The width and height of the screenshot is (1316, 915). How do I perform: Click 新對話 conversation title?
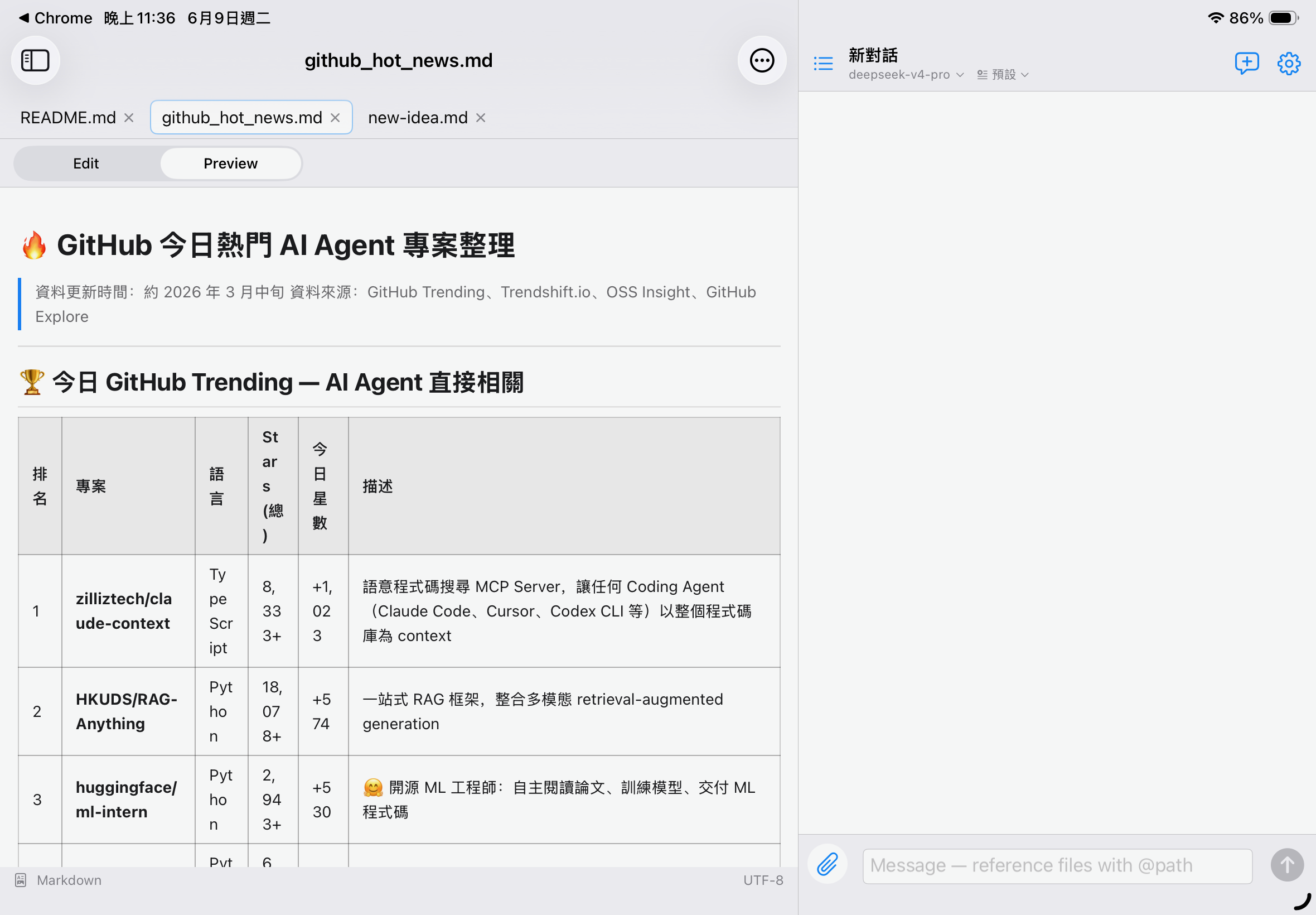pos(873,55)
